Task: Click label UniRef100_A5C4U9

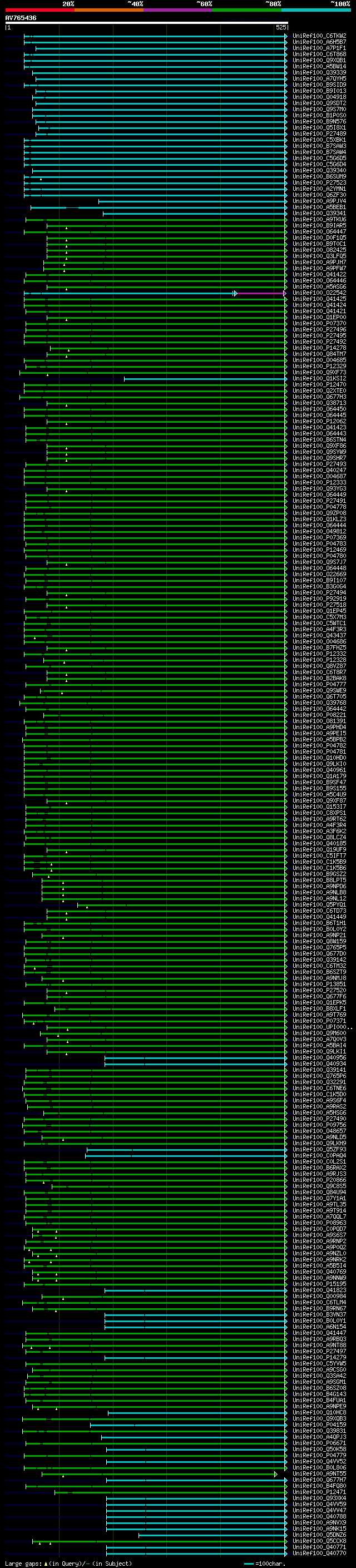Action: tap(319, 794)
